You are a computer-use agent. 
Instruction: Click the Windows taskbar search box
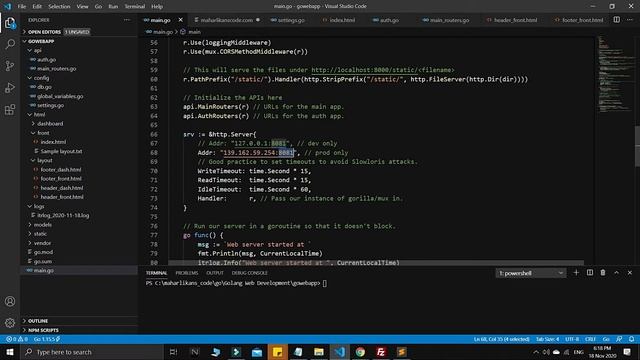click(x=92, y=352)
